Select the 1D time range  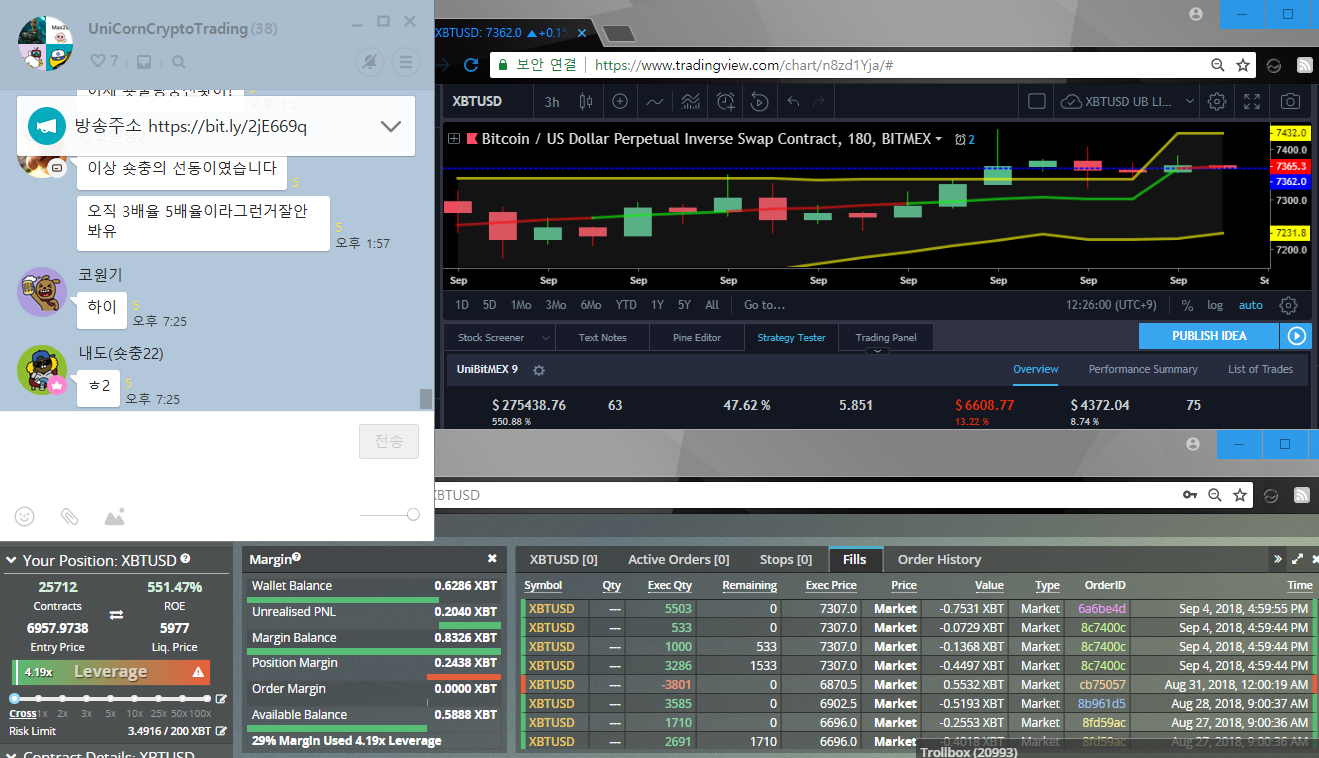(x=462, y=305)
